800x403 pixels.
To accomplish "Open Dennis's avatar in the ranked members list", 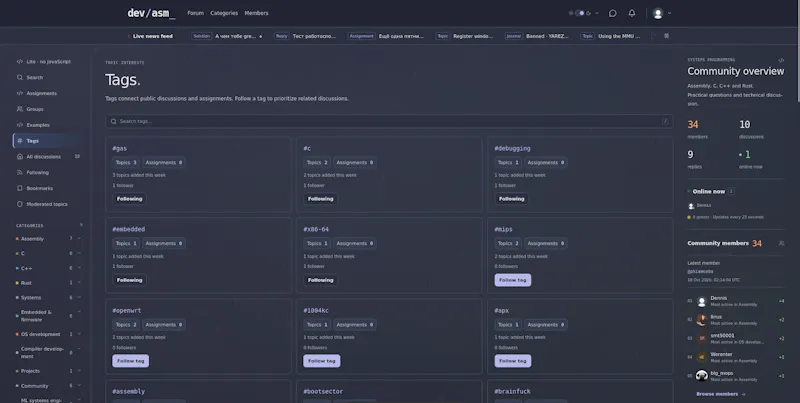I will click(x=702, y=301).
